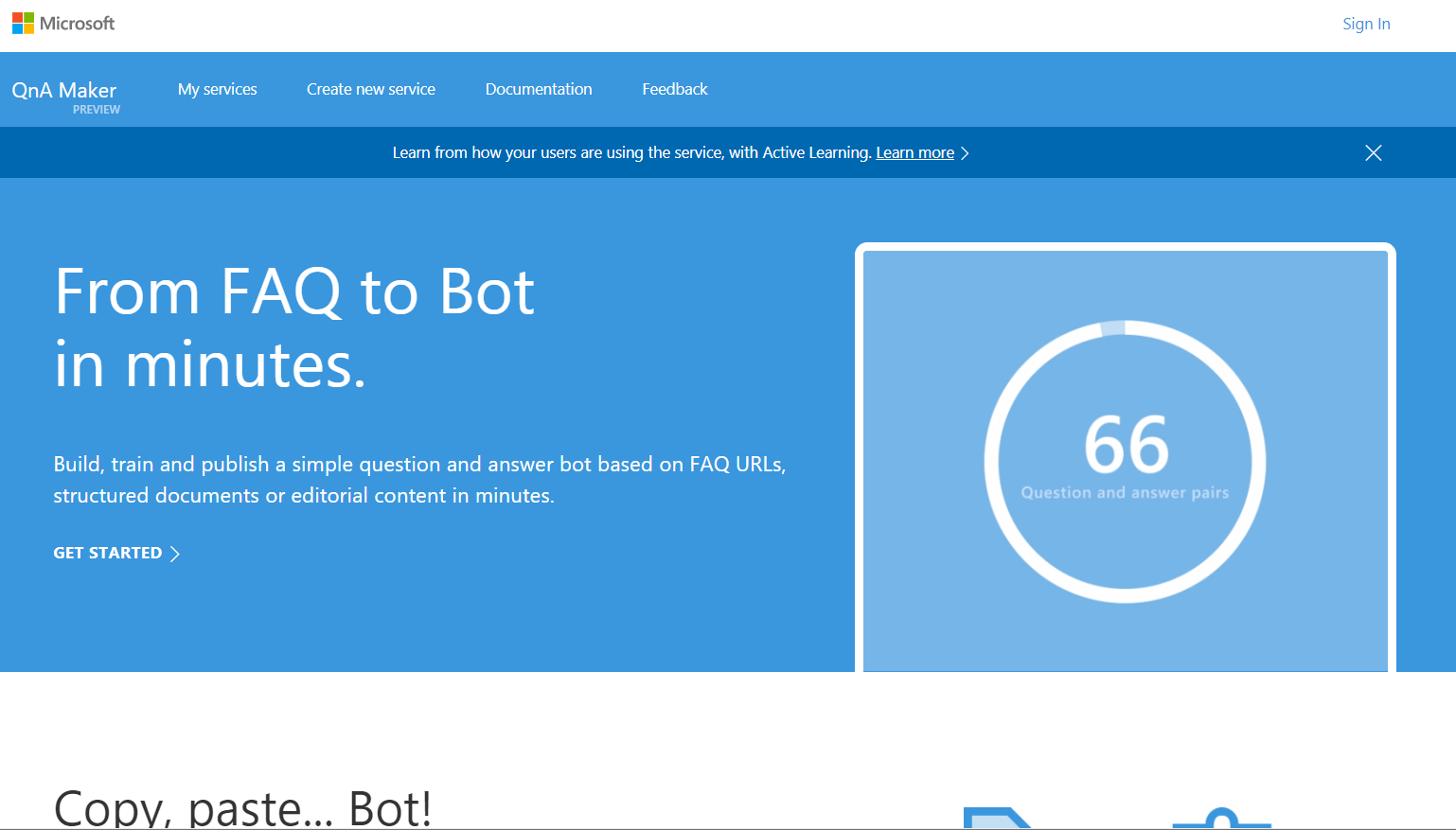
Task: Click the arrow next to GET STARTED
Action: (174, 554)
